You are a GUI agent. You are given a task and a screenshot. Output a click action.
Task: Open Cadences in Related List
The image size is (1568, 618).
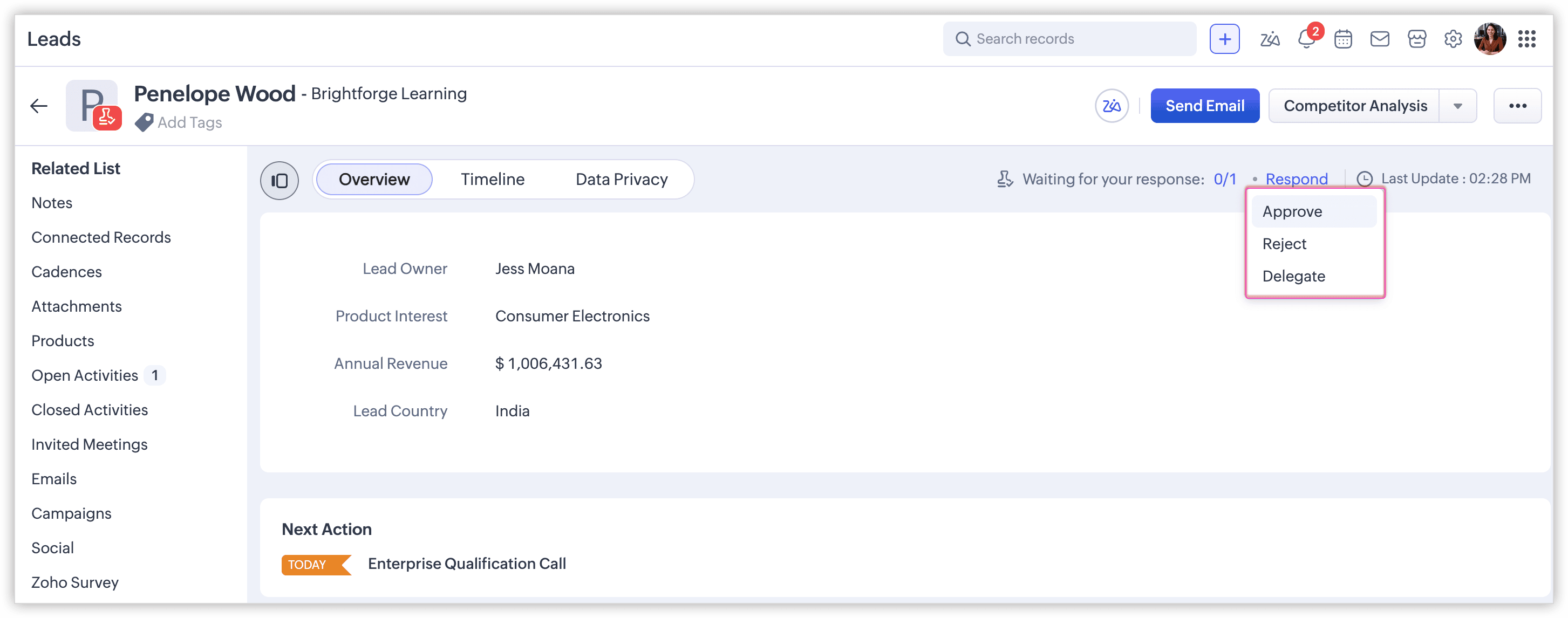tap(66, 272)
